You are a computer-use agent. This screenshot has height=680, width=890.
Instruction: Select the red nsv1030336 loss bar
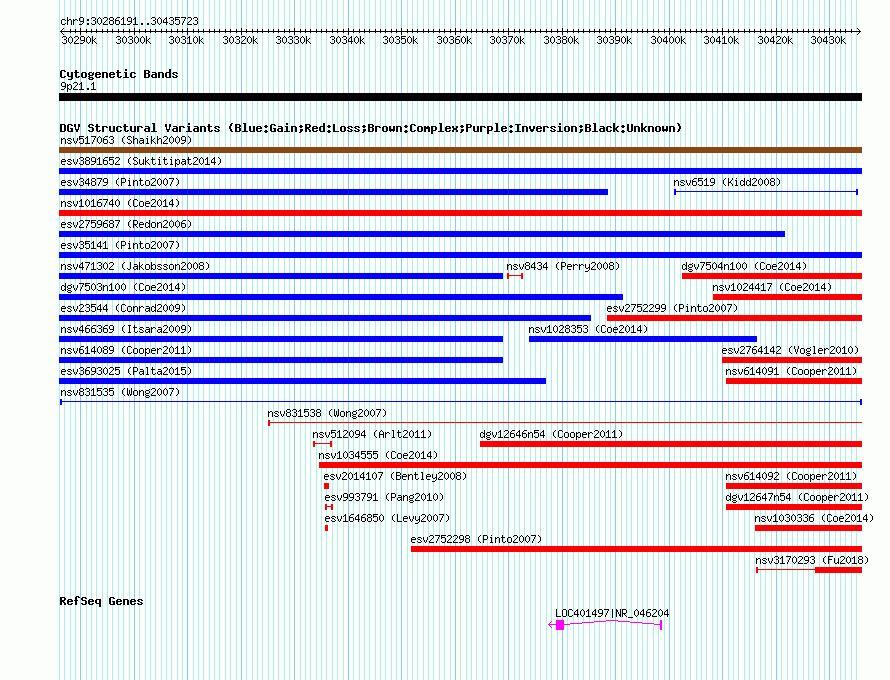tap(808, 528)
